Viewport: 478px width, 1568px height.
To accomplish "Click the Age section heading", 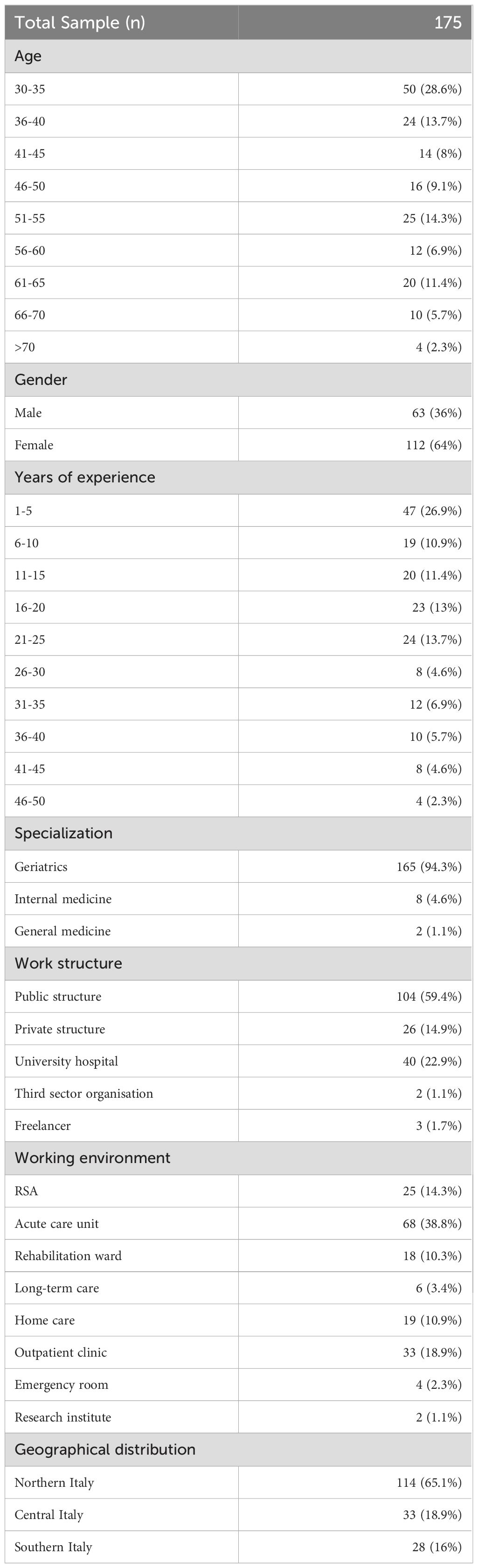I will 28,56.
